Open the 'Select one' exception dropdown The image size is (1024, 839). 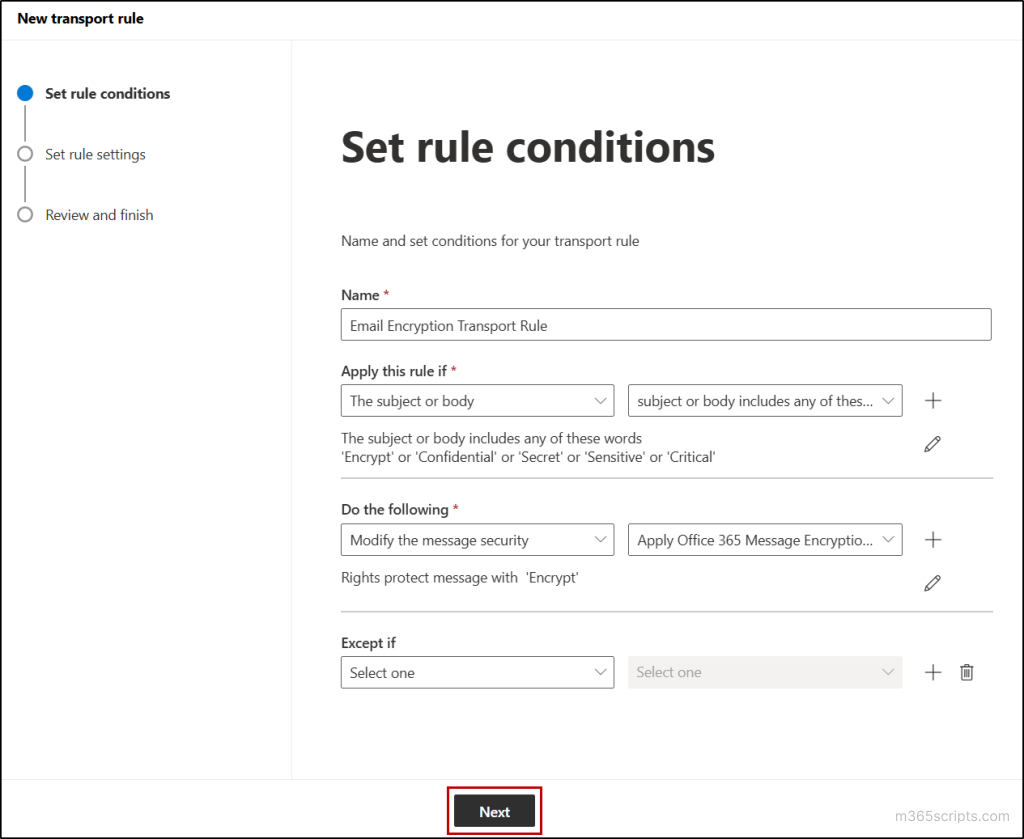[477, 672]
